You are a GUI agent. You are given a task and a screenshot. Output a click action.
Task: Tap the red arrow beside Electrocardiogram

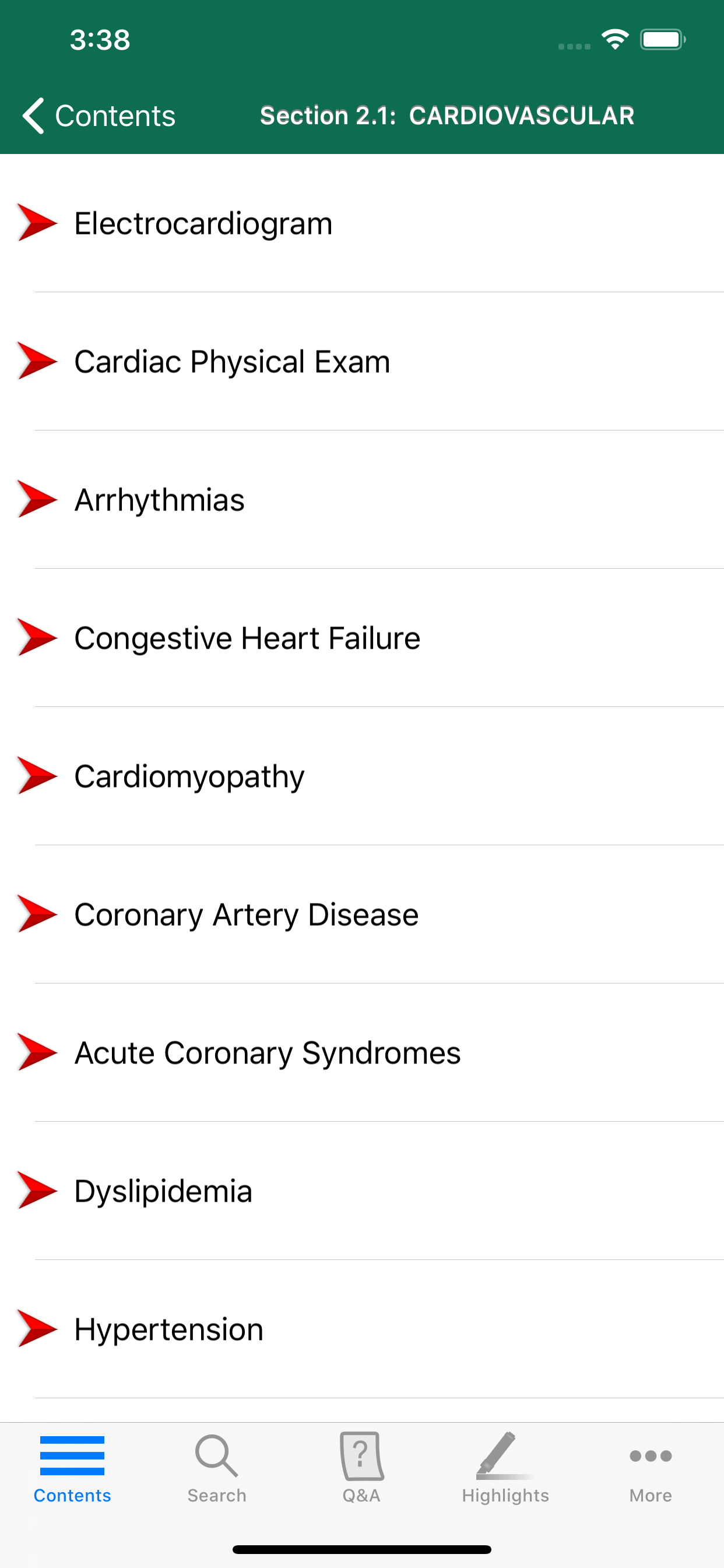point(37,223)
